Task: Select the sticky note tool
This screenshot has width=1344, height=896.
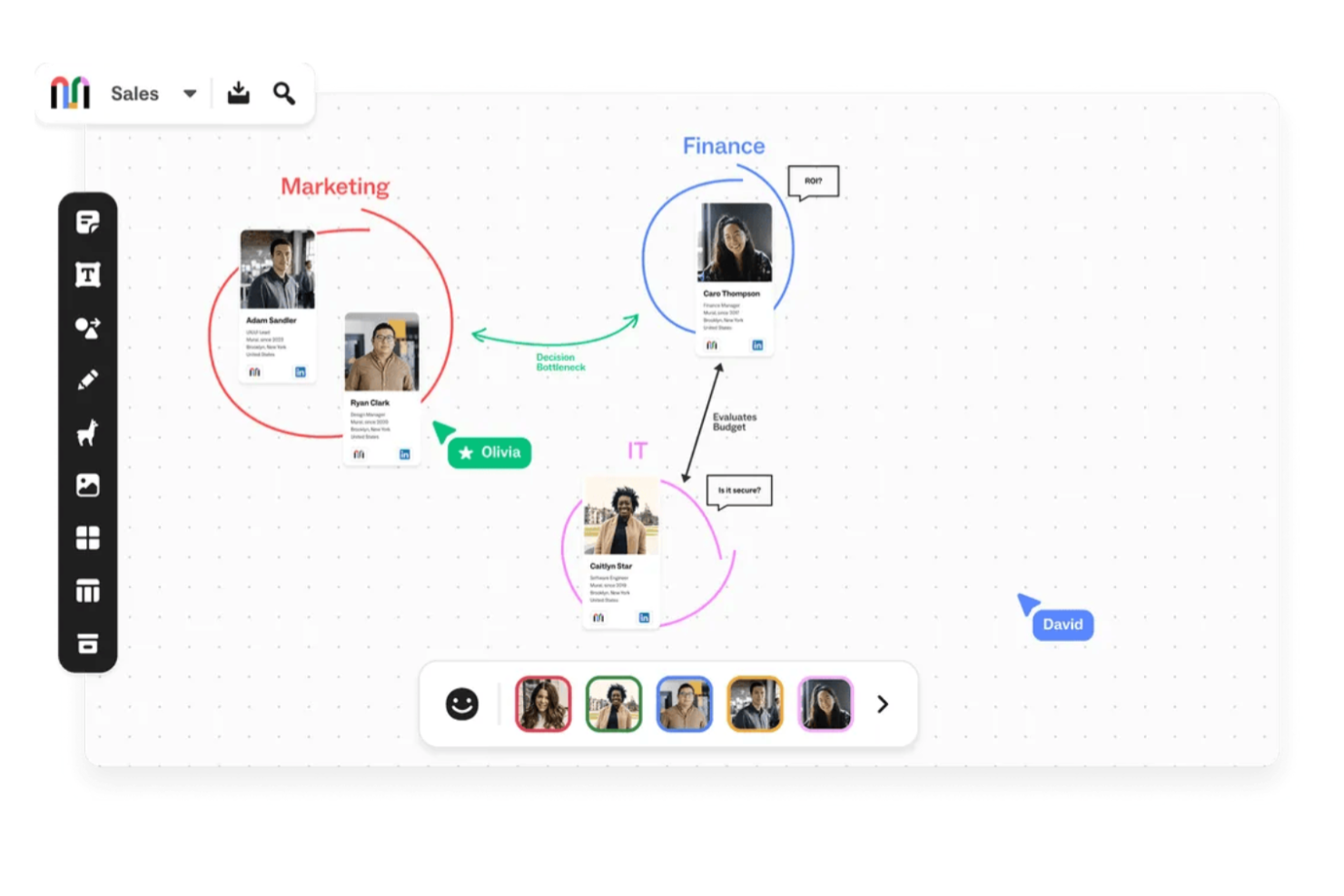Action: tap(88, 222)
